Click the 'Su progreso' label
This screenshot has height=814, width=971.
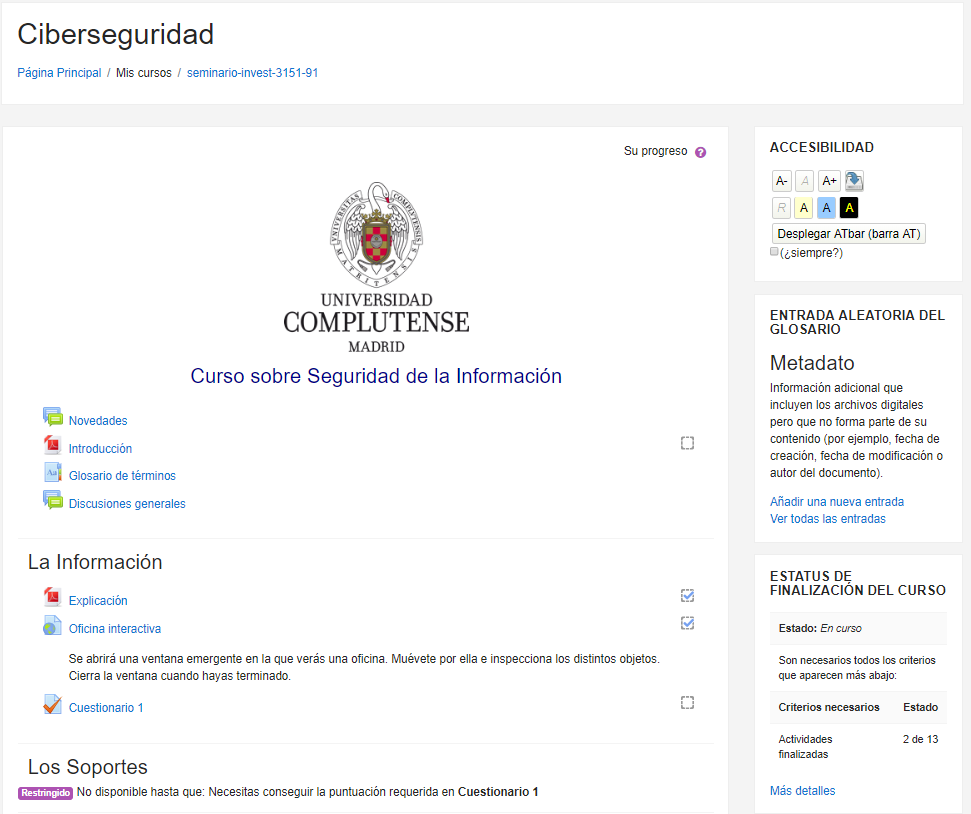[x=655, y=151]
